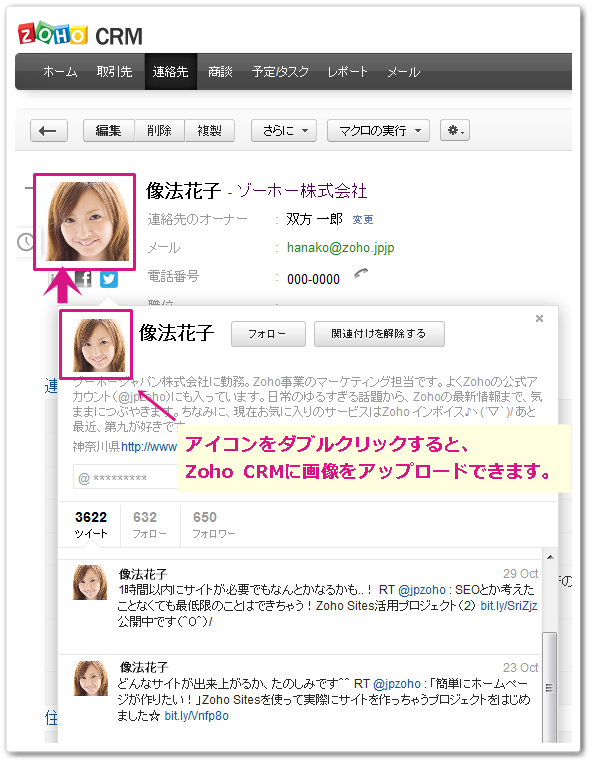Viewport: 593px width, 764px height.
Task: Open the http://www profile link
Action: tap(149, 446)
